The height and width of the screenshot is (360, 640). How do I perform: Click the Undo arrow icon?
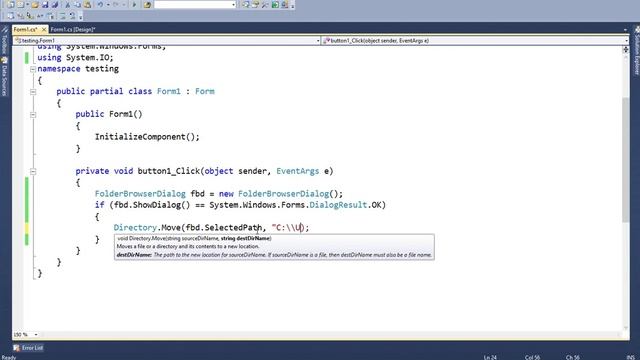[100, 4]
